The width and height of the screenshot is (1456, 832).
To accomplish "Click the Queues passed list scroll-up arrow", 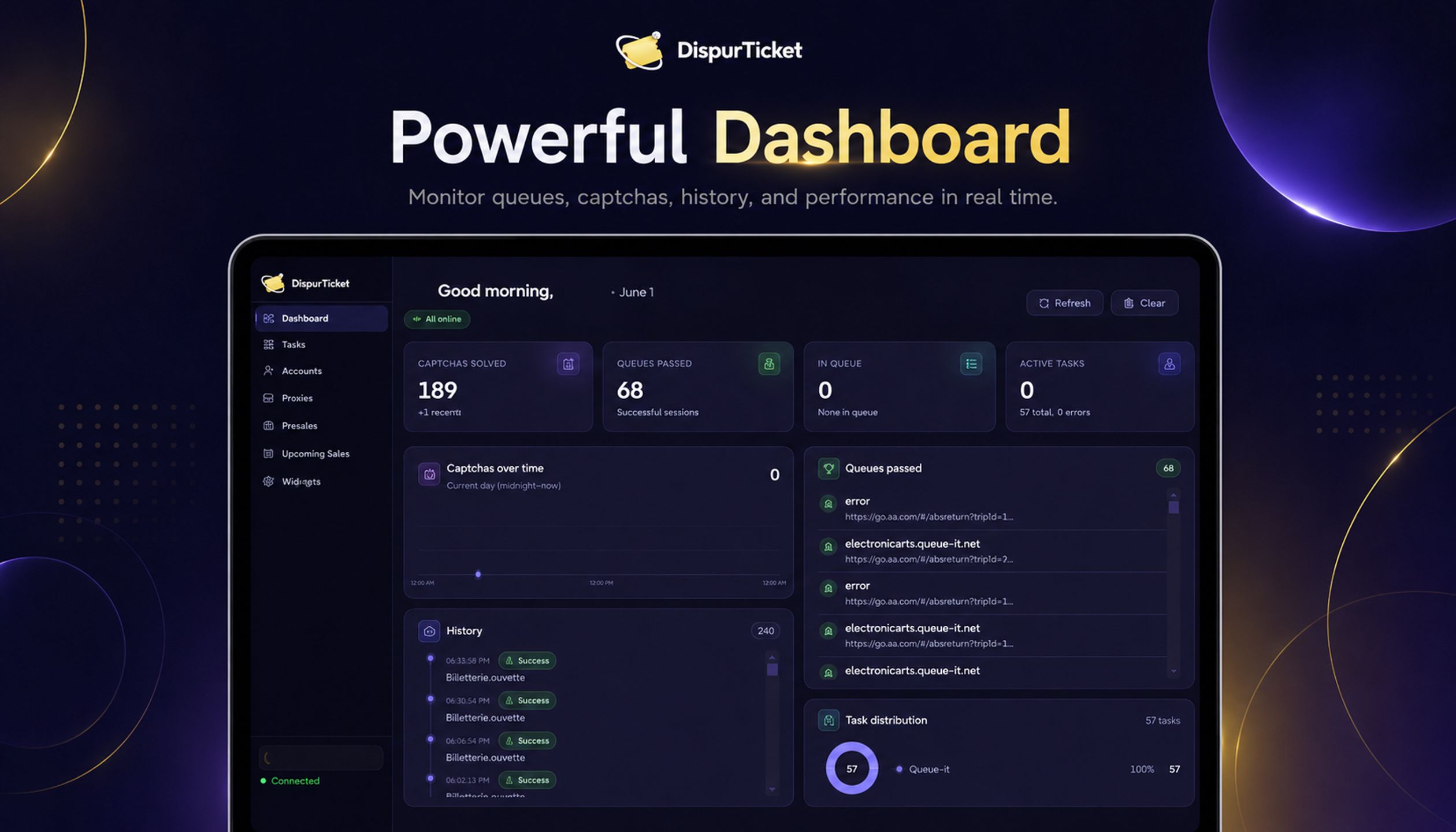I will [x=1173, y=495].
